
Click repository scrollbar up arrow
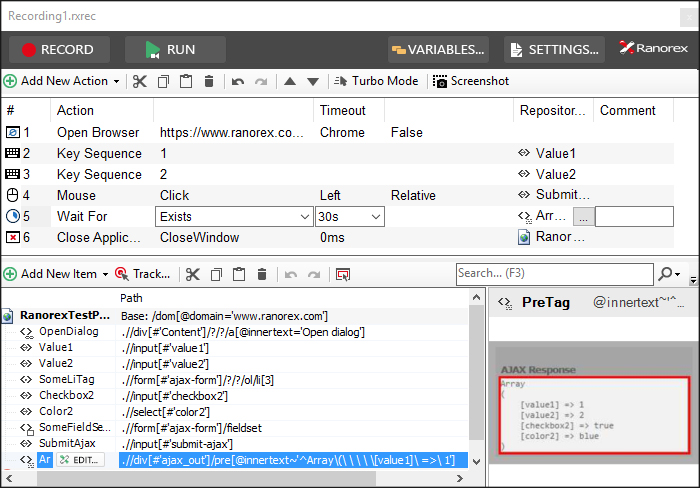point(477,297)
